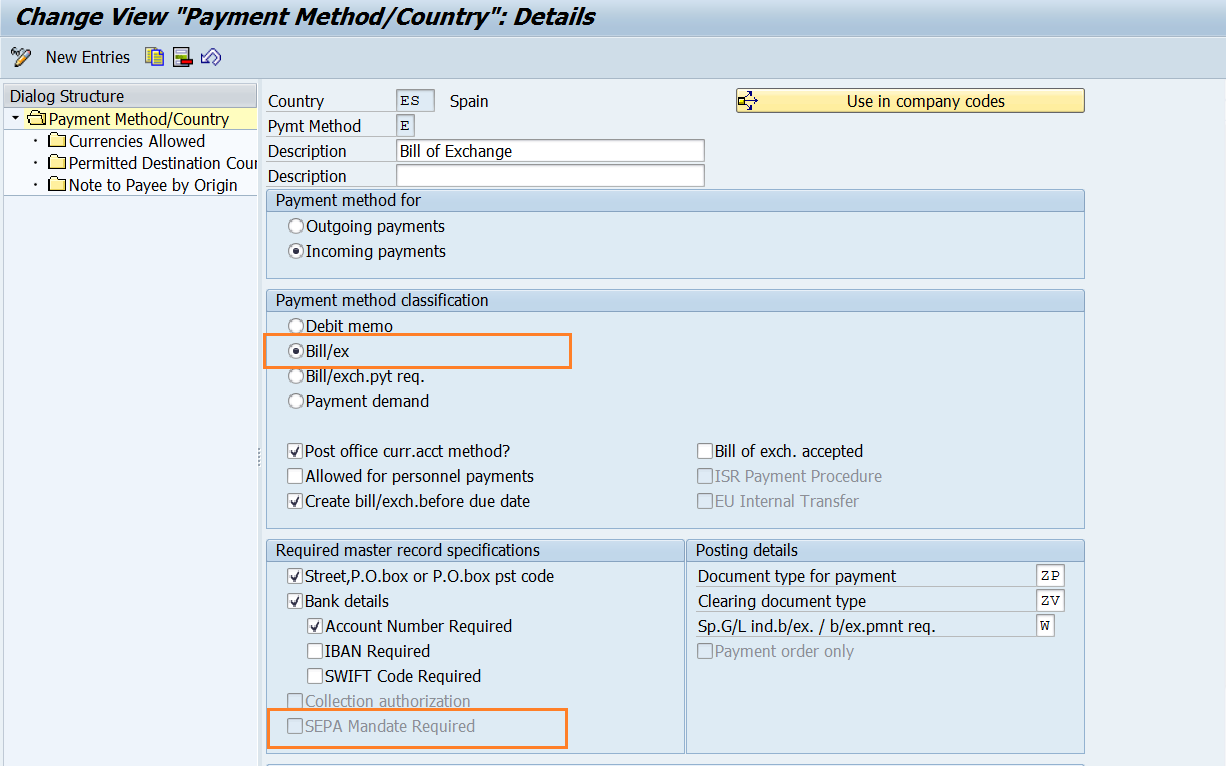
Task: Select the Outgoing payments radio button
Action: pyautogui.click(x=296, y=226)
